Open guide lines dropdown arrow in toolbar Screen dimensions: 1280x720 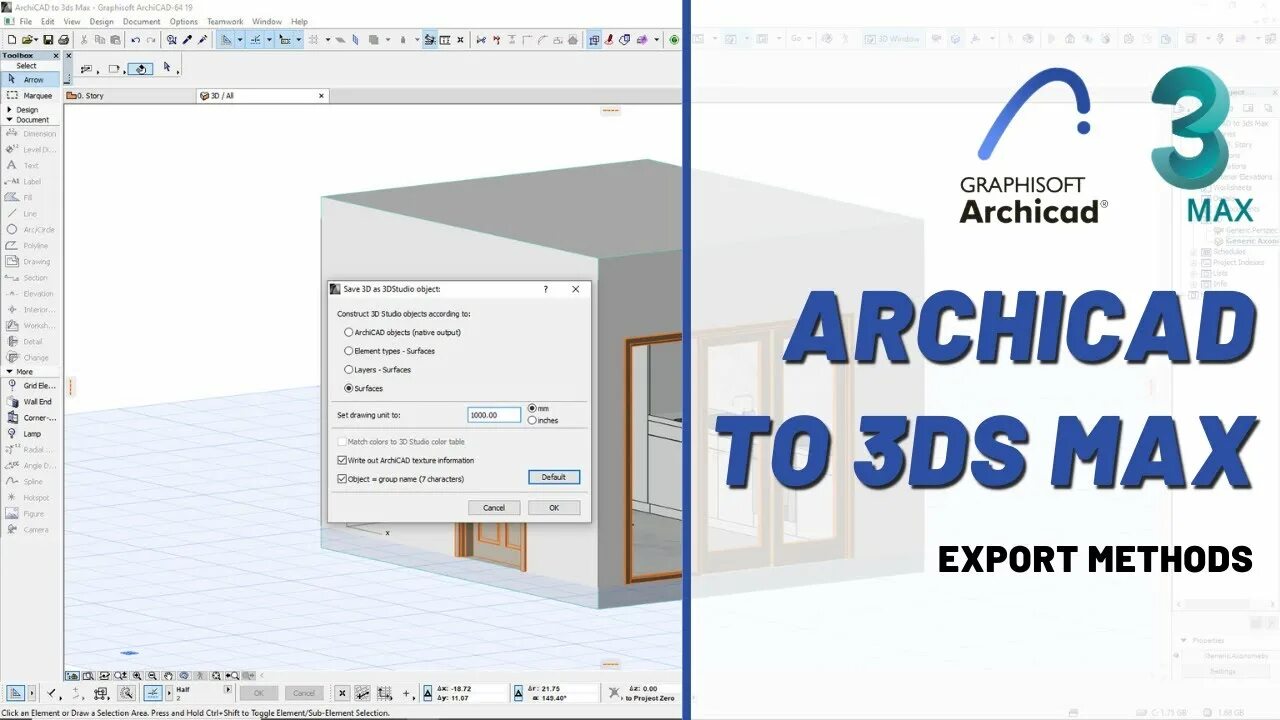point(240,40)
